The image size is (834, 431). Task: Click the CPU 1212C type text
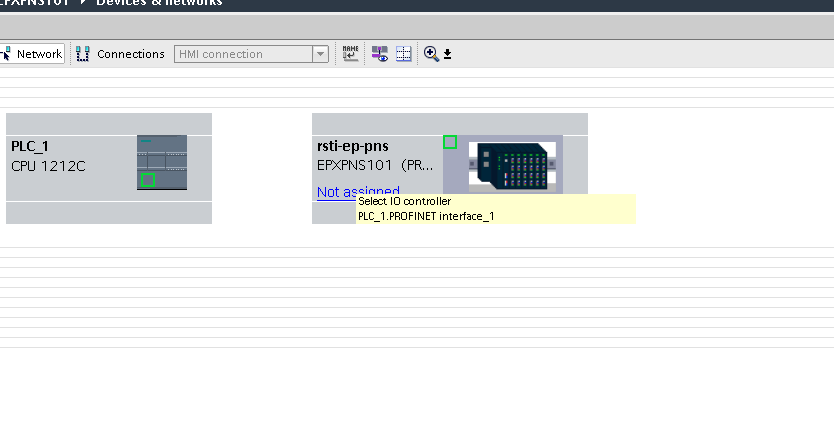coord(48,166)
